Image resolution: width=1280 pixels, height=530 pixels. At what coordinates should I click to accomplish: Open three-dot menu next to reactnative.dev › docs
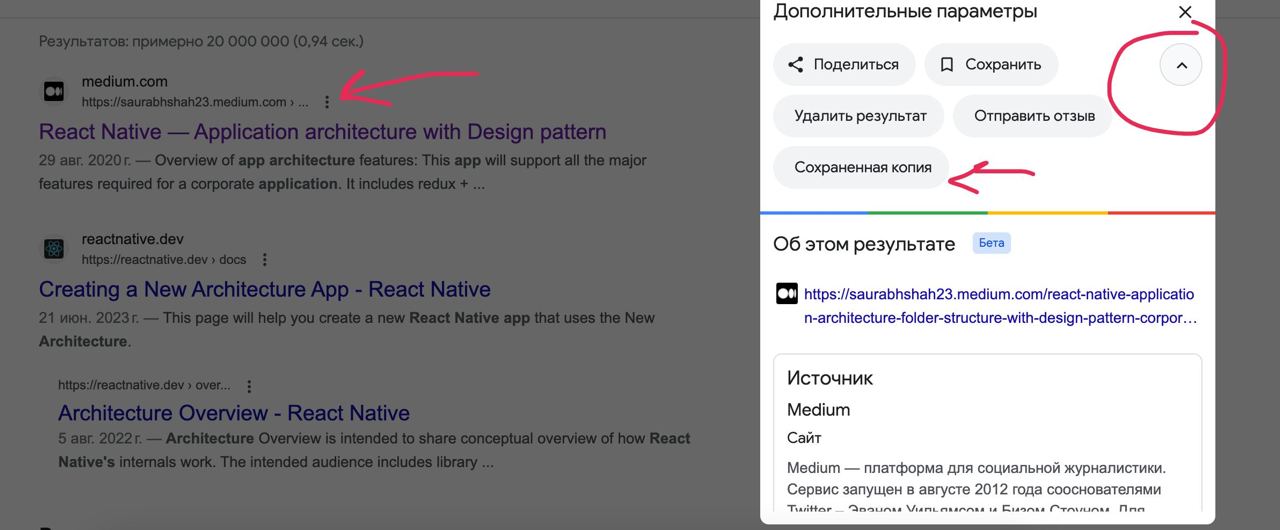(x=265, y=260)
